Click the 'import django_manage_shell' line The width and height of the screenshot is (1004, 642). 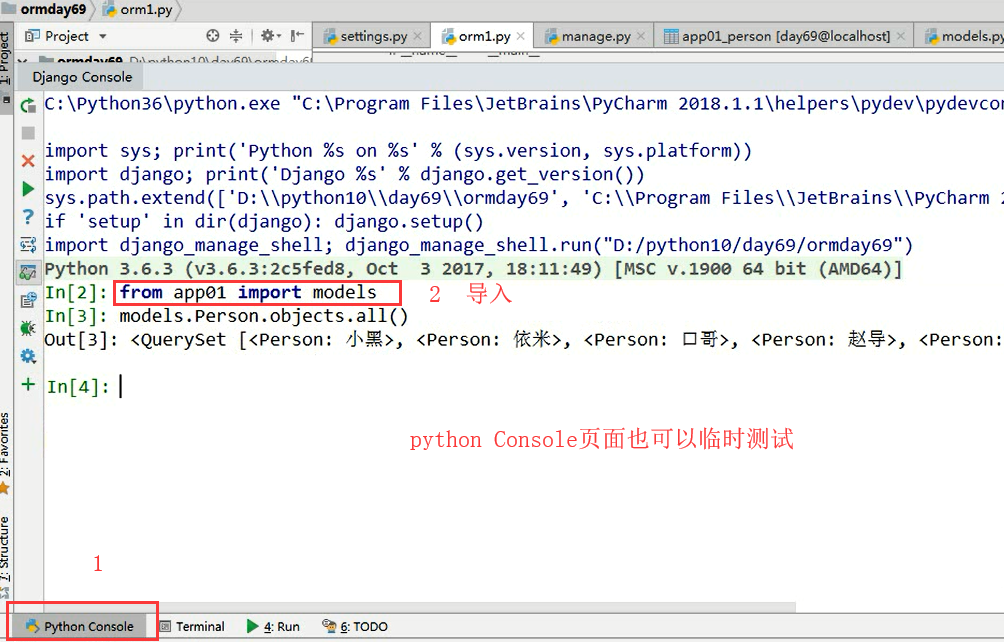click(478, 245)
